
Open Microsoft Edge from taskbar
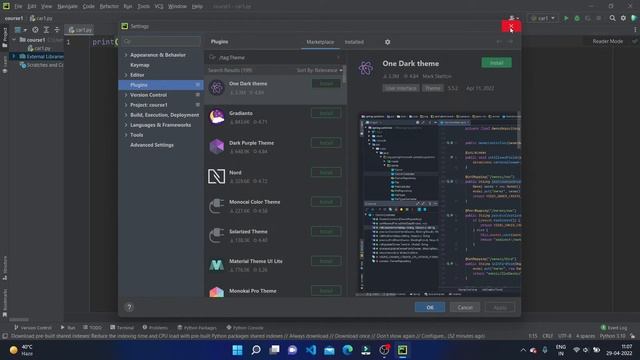pos(347,350)
